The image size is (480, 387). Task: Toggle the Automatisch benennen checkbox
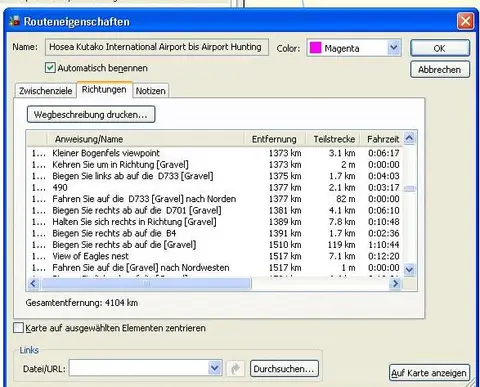click(50, 68)
